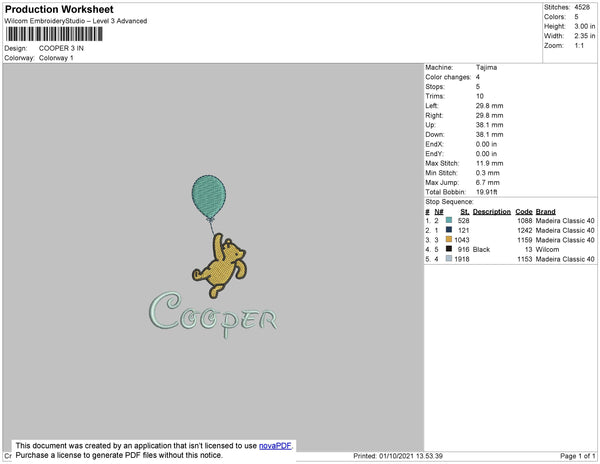Click the "Color changes:" label
The width and height of the screenshot is (600, 464).
click(x=448, y=77)
